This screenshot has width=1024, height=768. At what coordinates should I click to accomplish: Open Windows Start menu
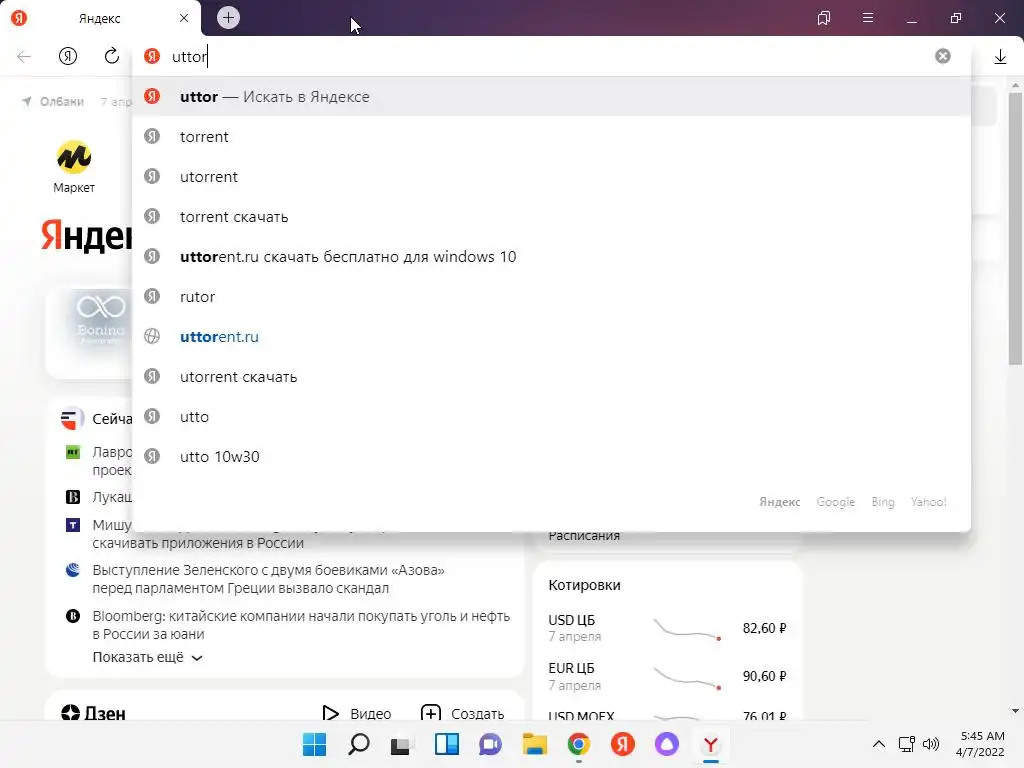(x=314, y=744)
